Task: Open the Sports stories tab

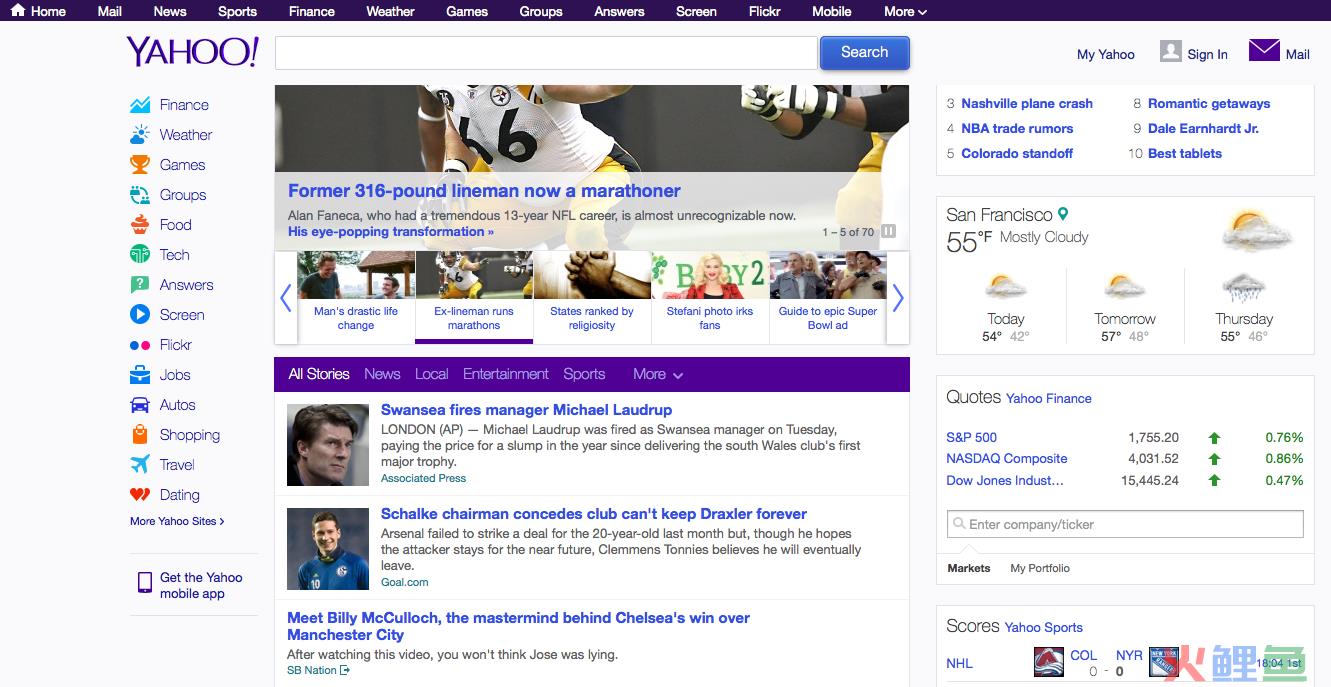Action: click(x=584, y=374)
